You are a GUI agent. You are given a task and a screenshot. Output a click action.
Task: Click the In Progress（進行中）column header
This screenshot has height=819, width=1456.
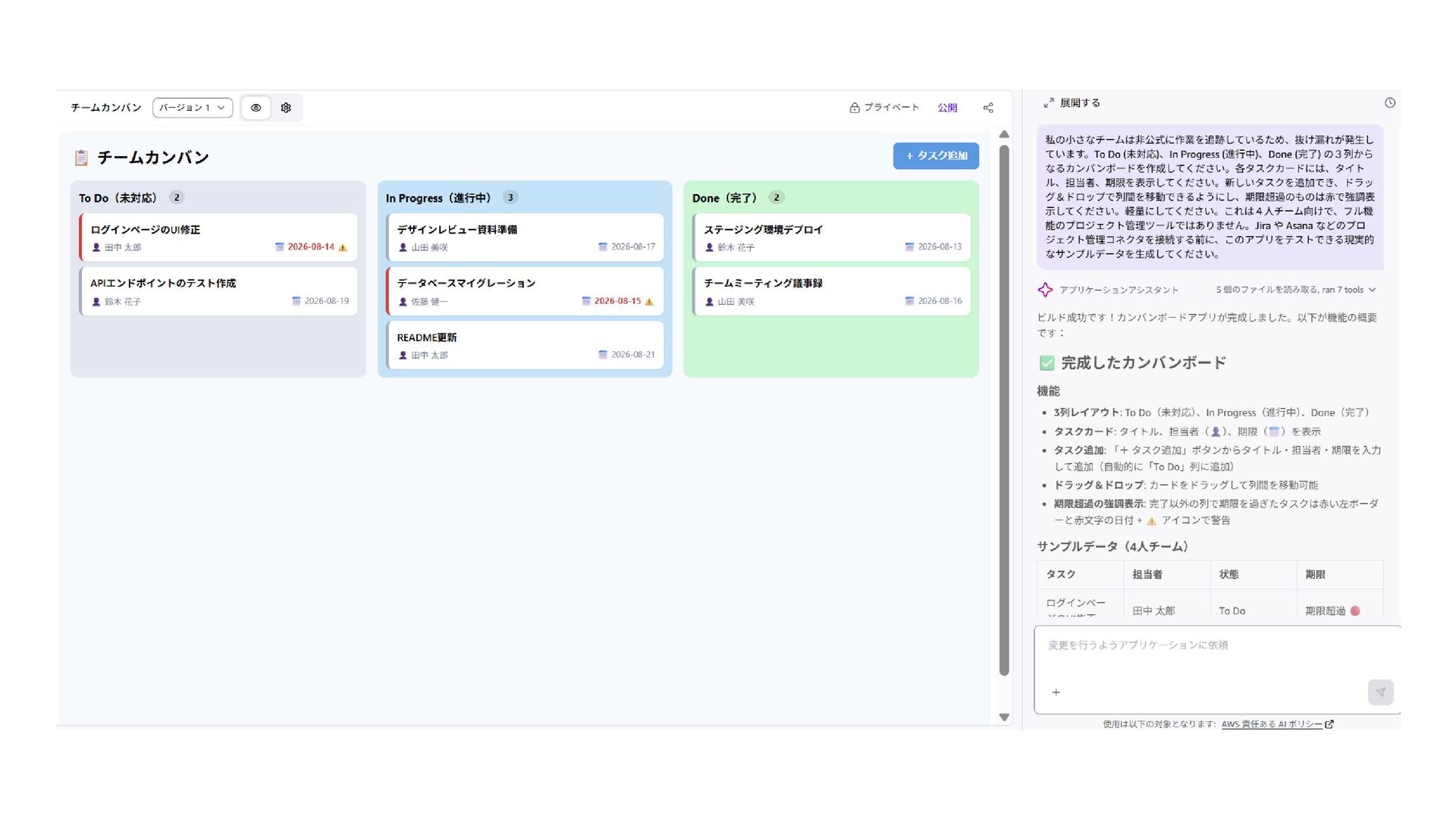[441, 198]
